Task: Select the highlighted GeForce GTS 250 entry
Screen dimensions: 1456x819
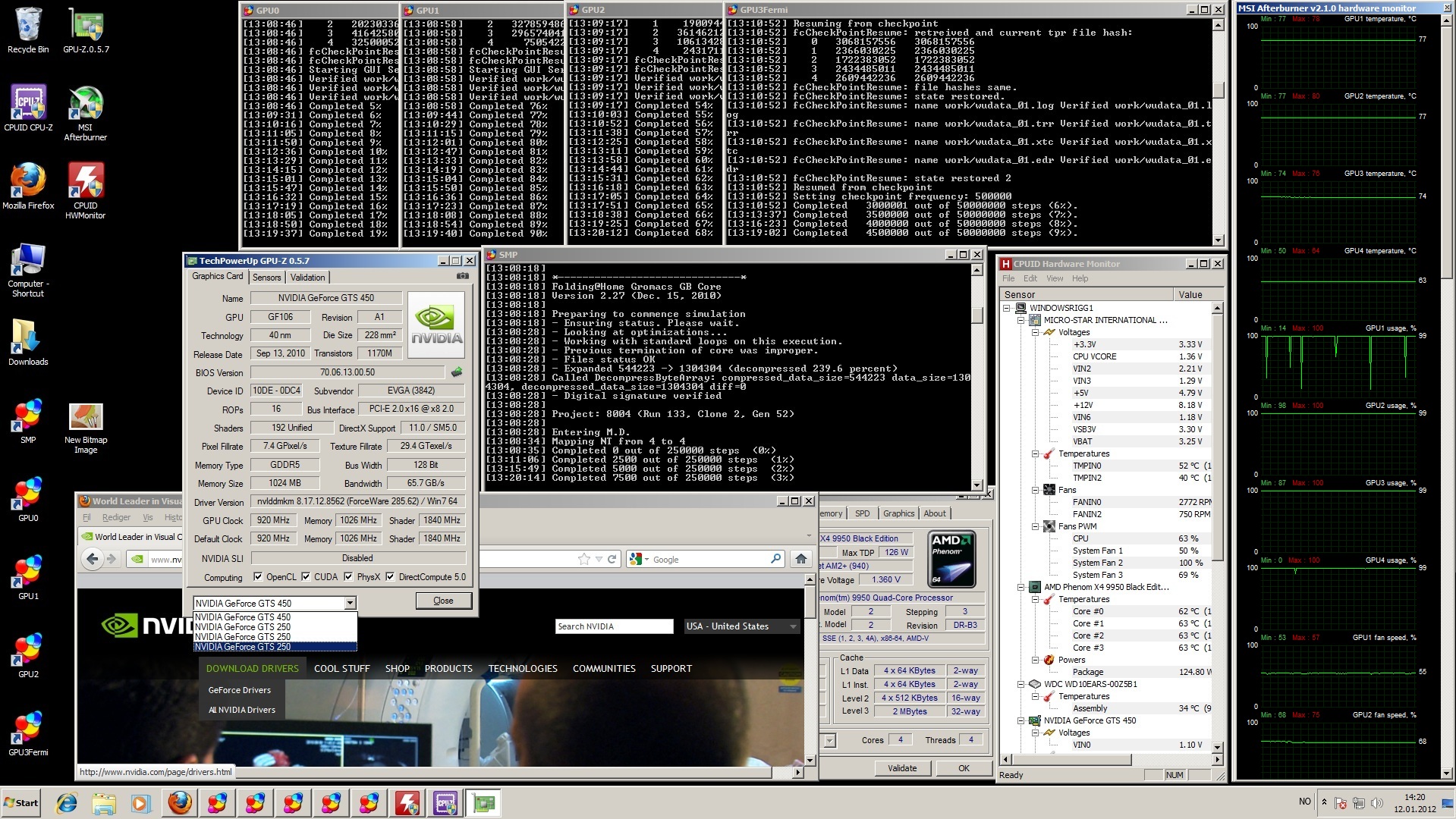Action: (x=275, y=647)
